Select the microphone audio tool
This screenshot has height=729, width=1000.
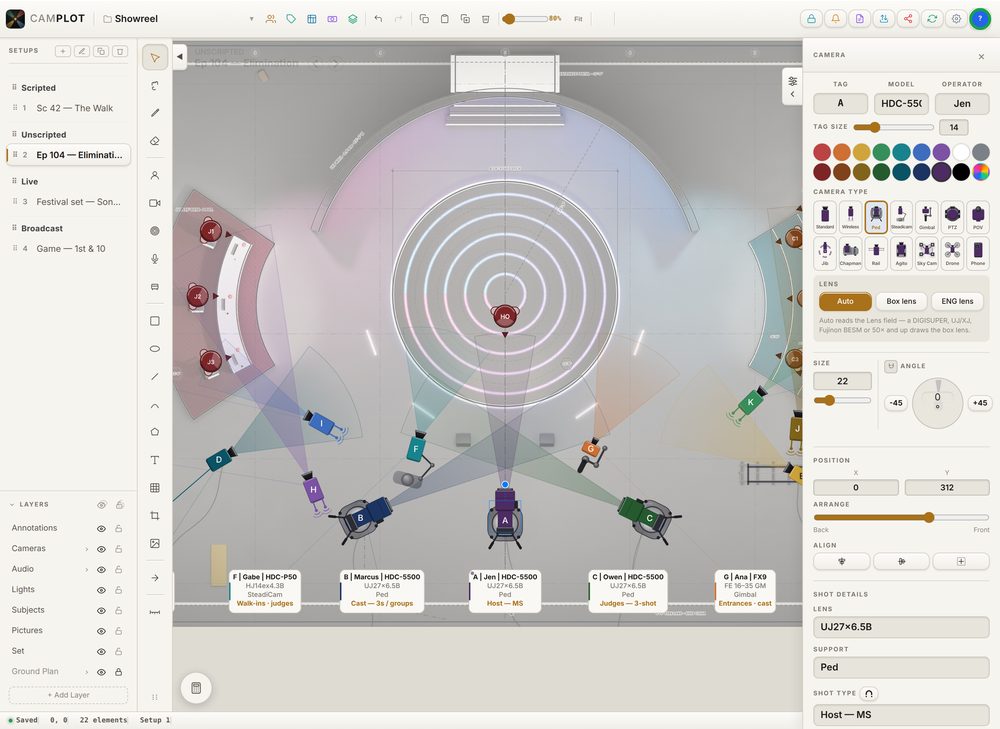coord(155,259)
